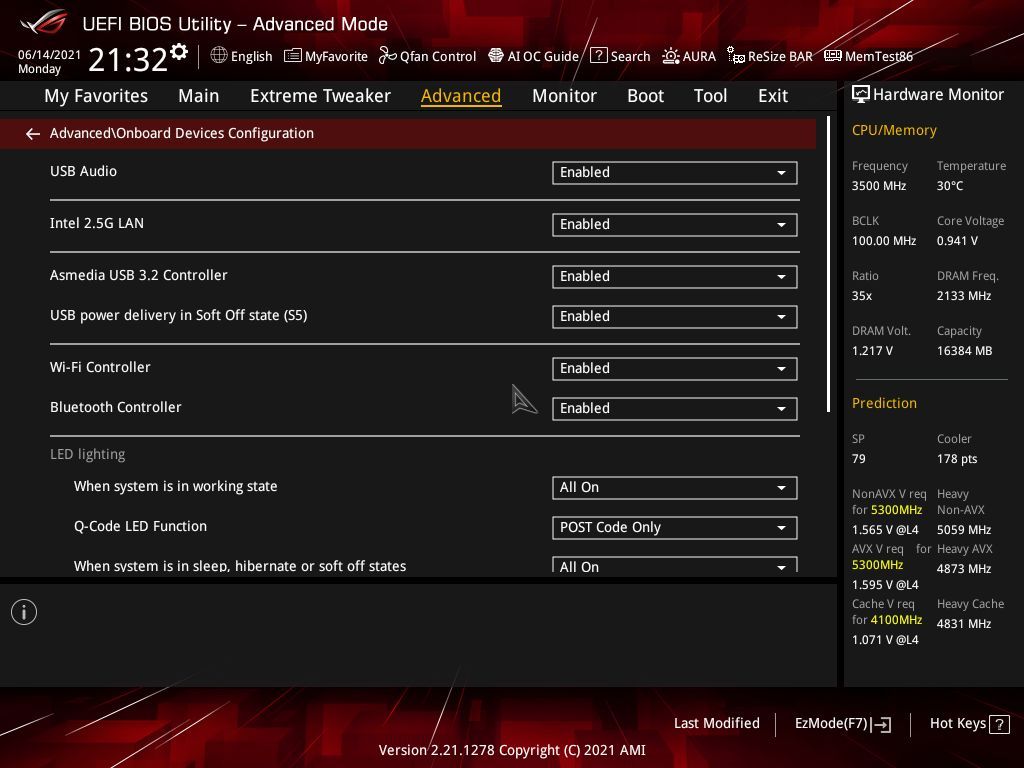Screen dimensions: 1024x768
Task: Open the working state LED dropdown
Action: 675,488
